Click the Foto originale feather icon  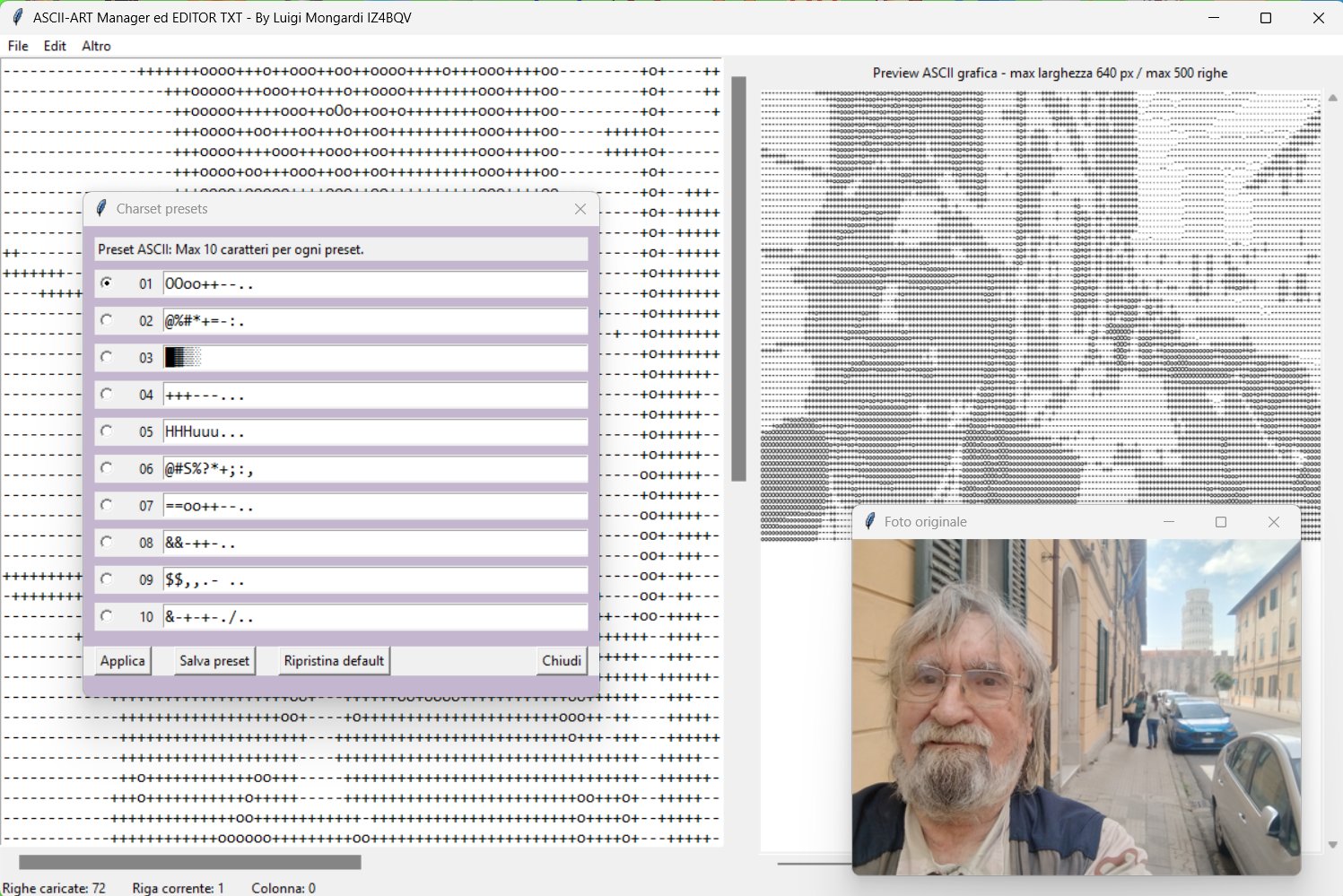(x=869, y=521)
